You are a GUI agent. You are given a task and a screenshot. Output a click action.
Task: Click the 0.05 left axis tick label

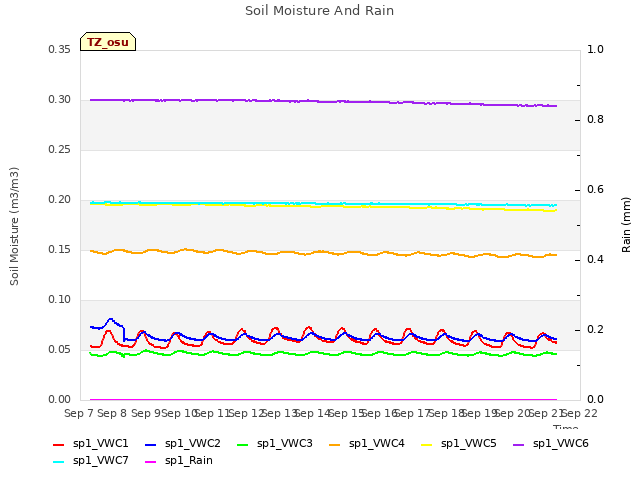point(60,349)
